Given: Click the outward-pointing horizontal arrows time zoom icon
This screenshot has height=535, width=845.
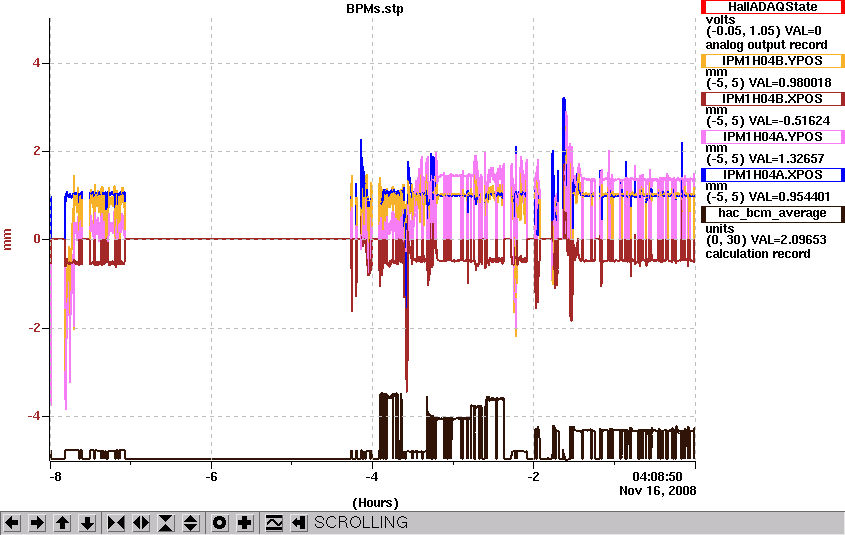Looking at the screenshot, I should coord(141,523).
